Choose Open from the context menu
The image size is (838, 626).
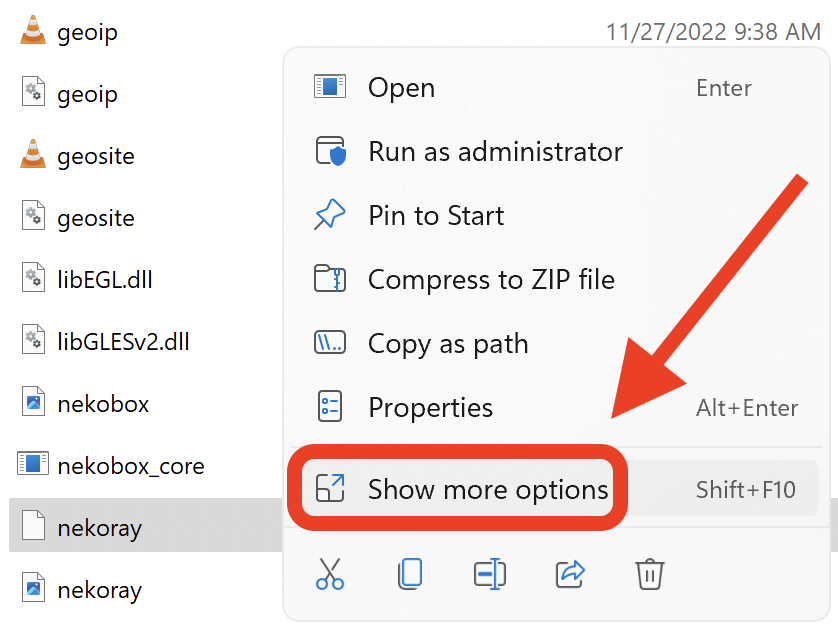tap(401, 88)
